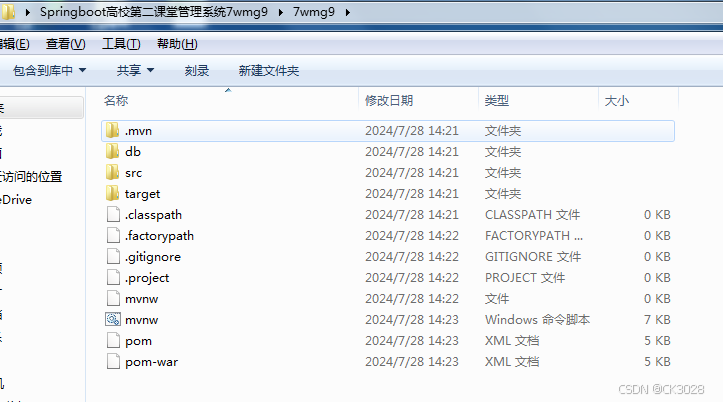This screenshot has height=402, width=723.
Task: Click the Windows 命令脚本 type cell
Action: click(537, 320)
